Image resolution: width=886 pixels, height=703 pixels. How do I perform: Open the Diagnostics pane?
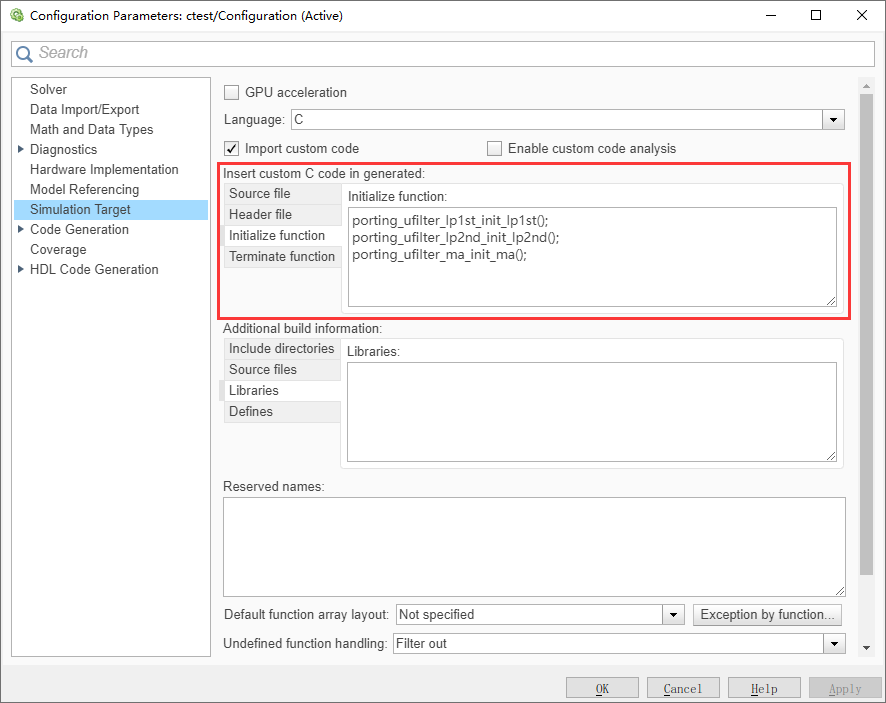coord(63,150)
